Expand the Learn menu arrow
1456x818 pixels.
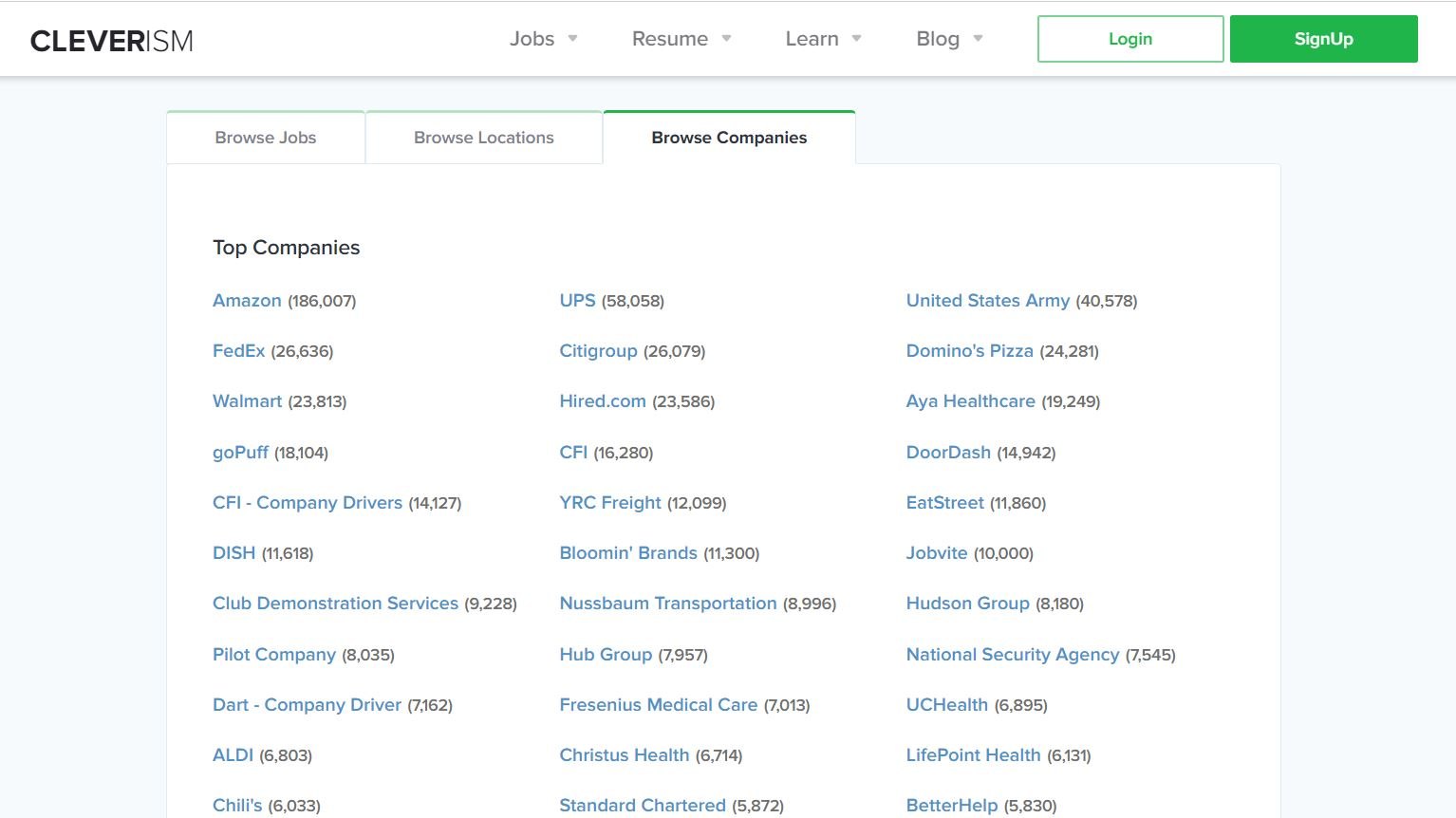[856, 39]
